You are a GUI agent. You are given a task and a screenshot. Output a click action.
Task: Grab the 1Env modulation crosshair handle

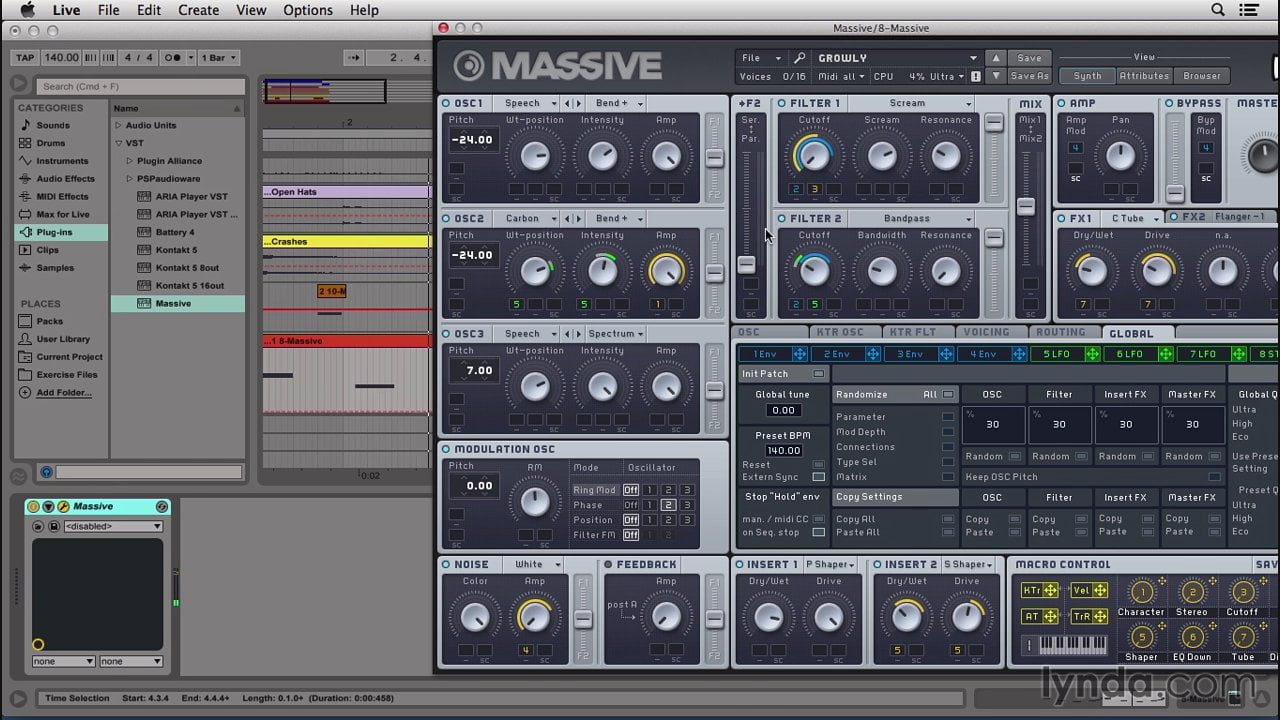(x=799, y=354)
